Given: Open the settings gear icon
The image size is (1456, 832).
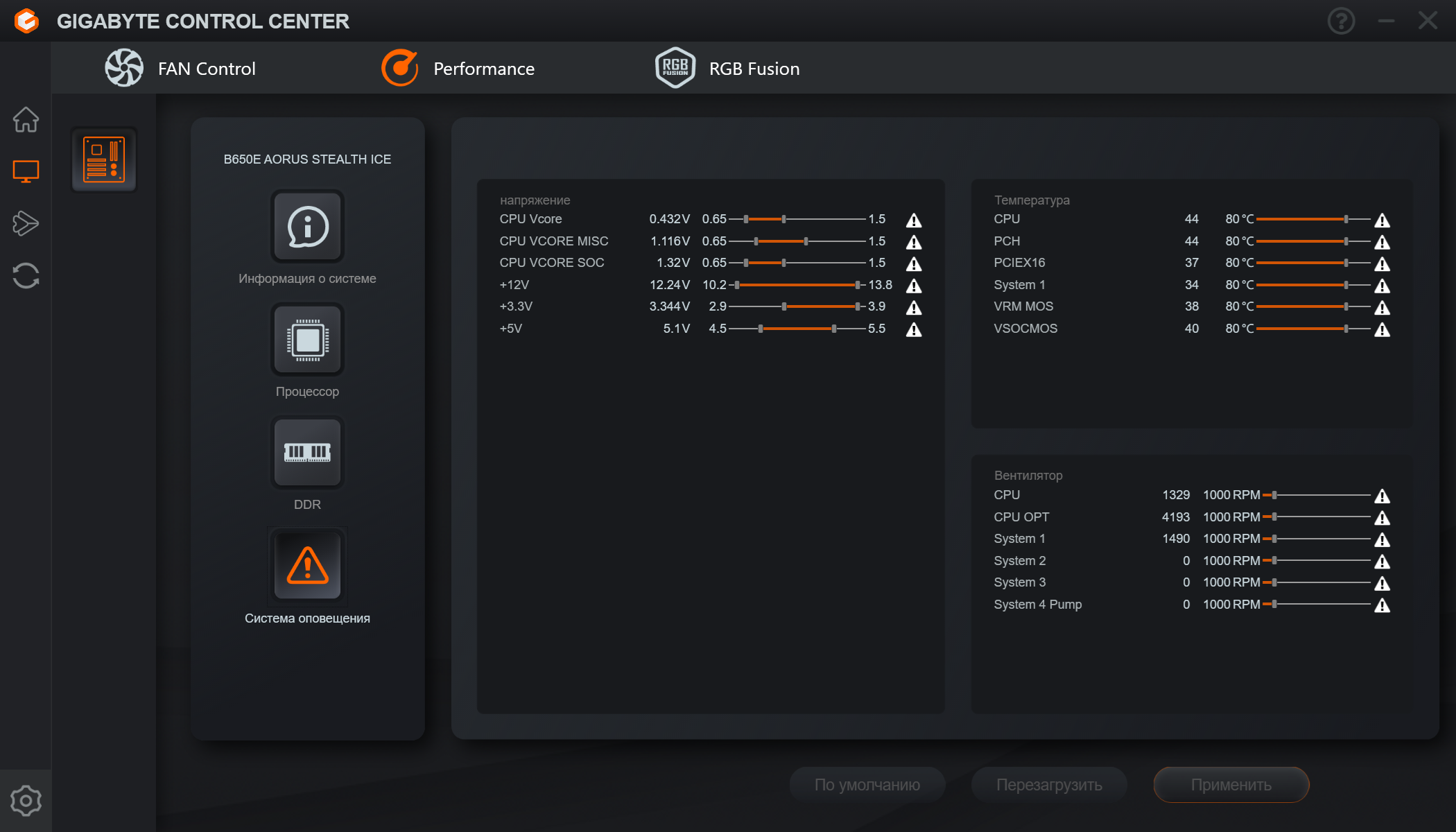Looking at the screenshot, I should tap(26, 801).
